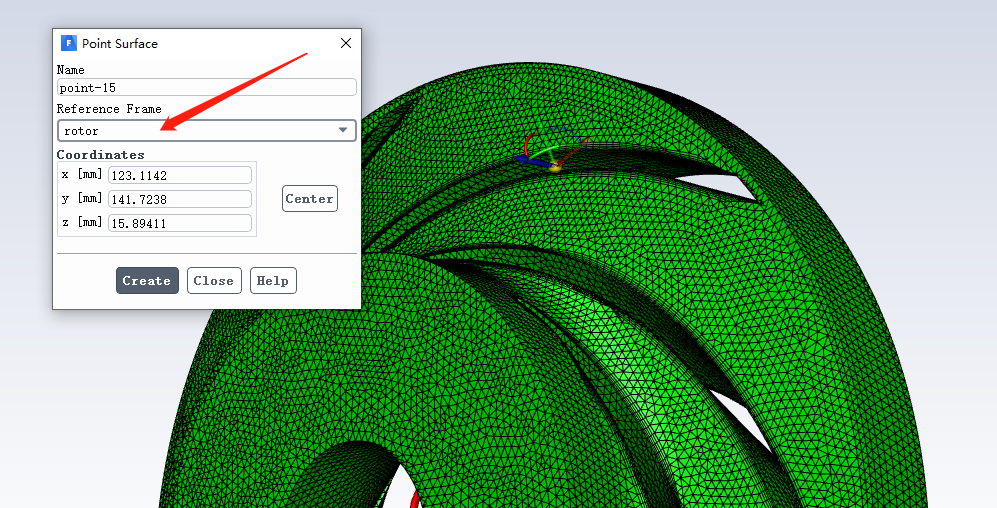Image resolution: width=997 pixels, height=508 pixels.
Task: Click the x [mm] coordinate field
Action: tap(180, 175)
